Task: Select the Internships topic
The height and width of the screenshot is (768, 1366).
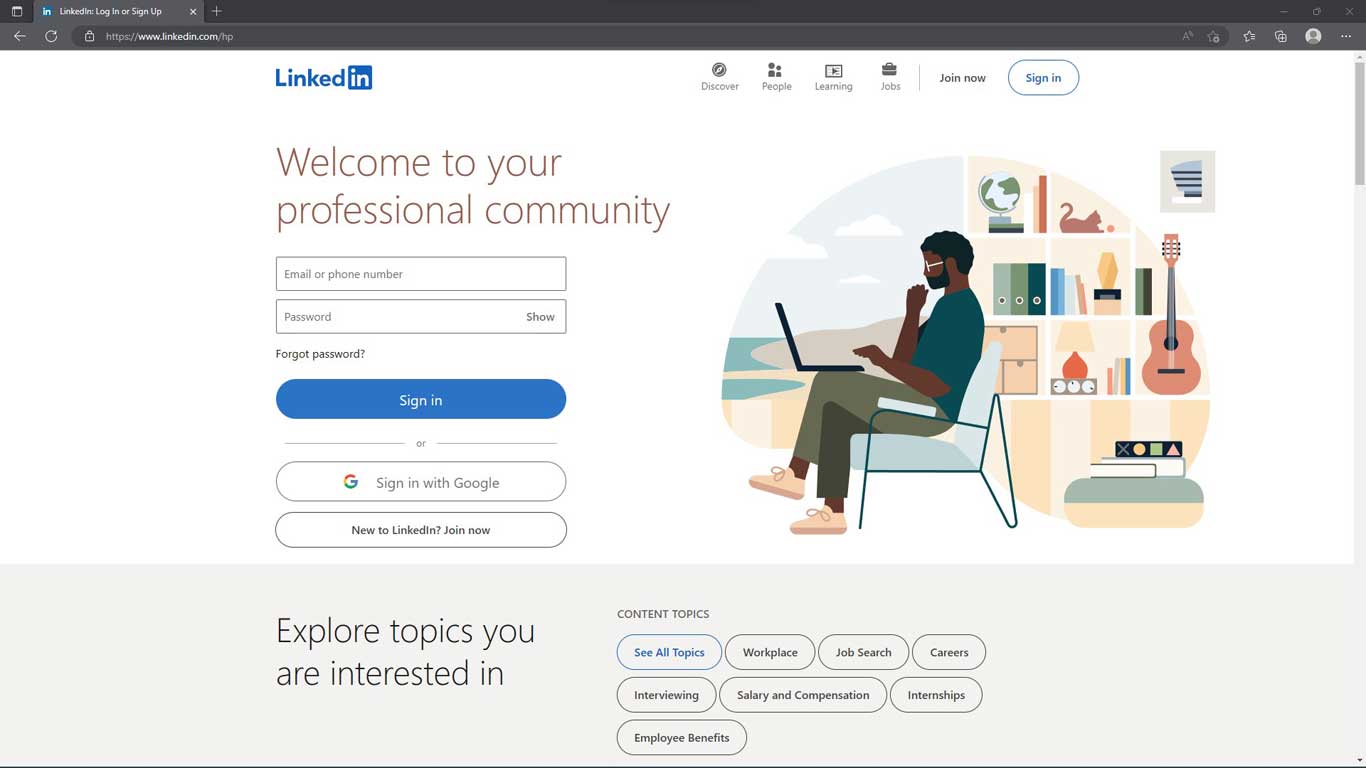Action: [936, 695]
